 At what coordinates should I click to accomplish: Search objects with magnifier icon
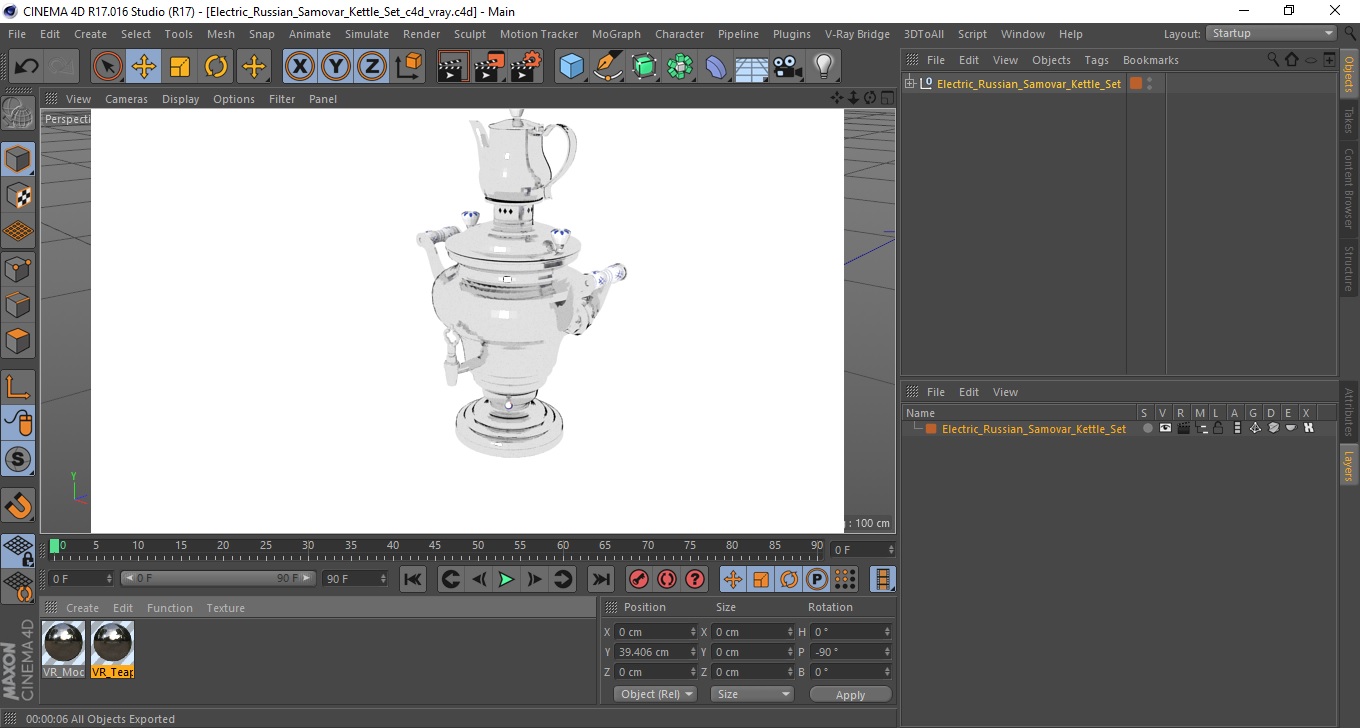click(1273, 60)
